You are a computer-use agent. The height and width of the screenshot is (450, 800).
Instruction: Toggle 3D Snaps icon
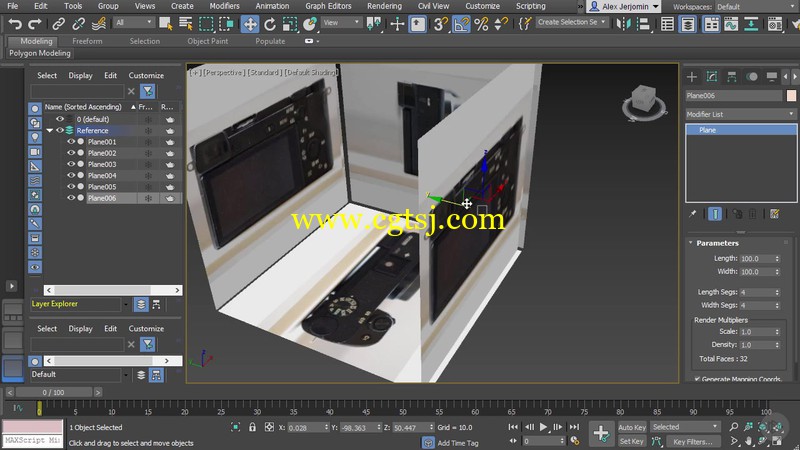click(441, 23)
